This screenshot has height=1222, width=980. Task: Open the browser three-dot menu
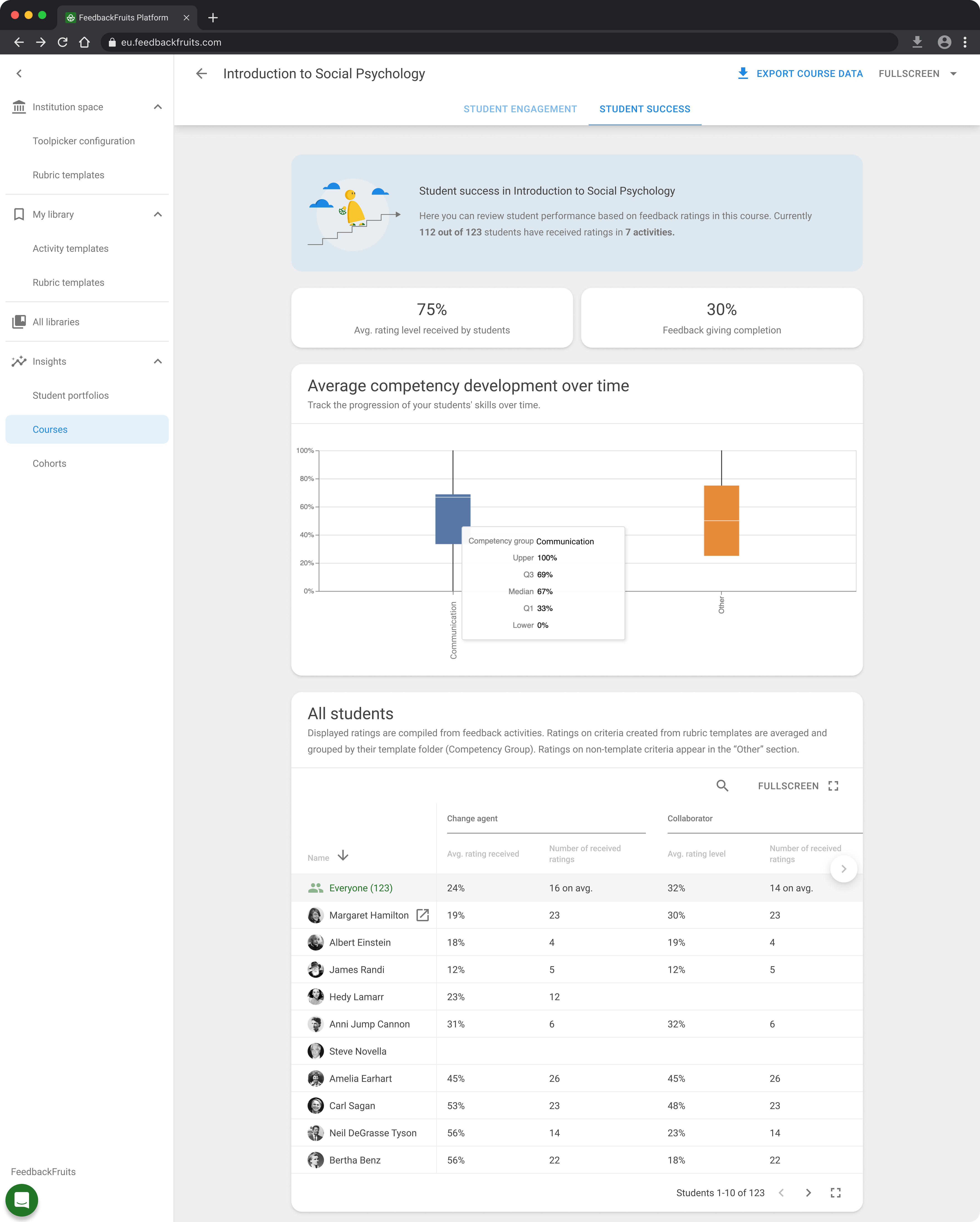coord(965,42)
